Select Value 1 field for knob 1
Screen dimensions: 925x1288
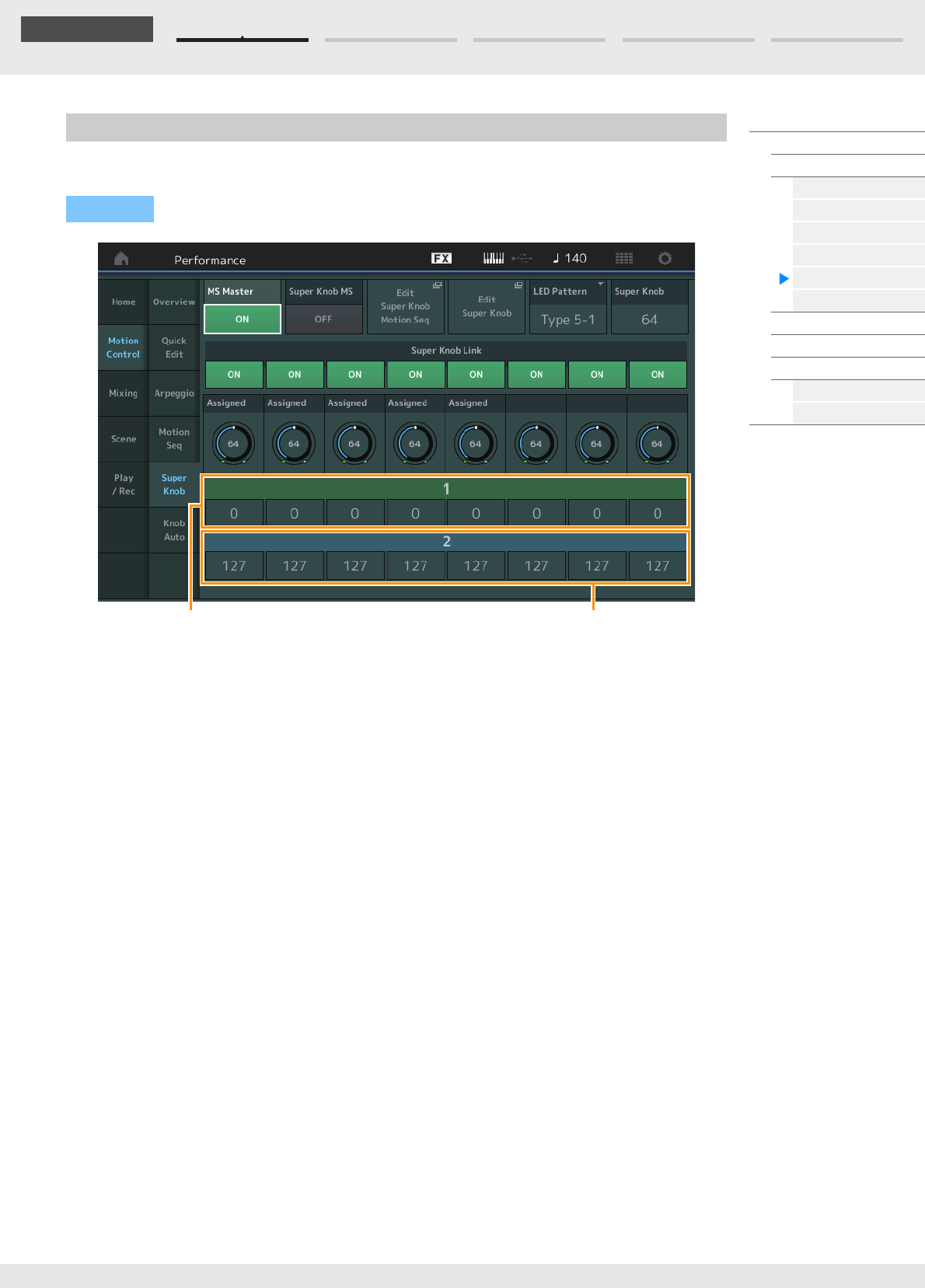(x=234, y=513)
